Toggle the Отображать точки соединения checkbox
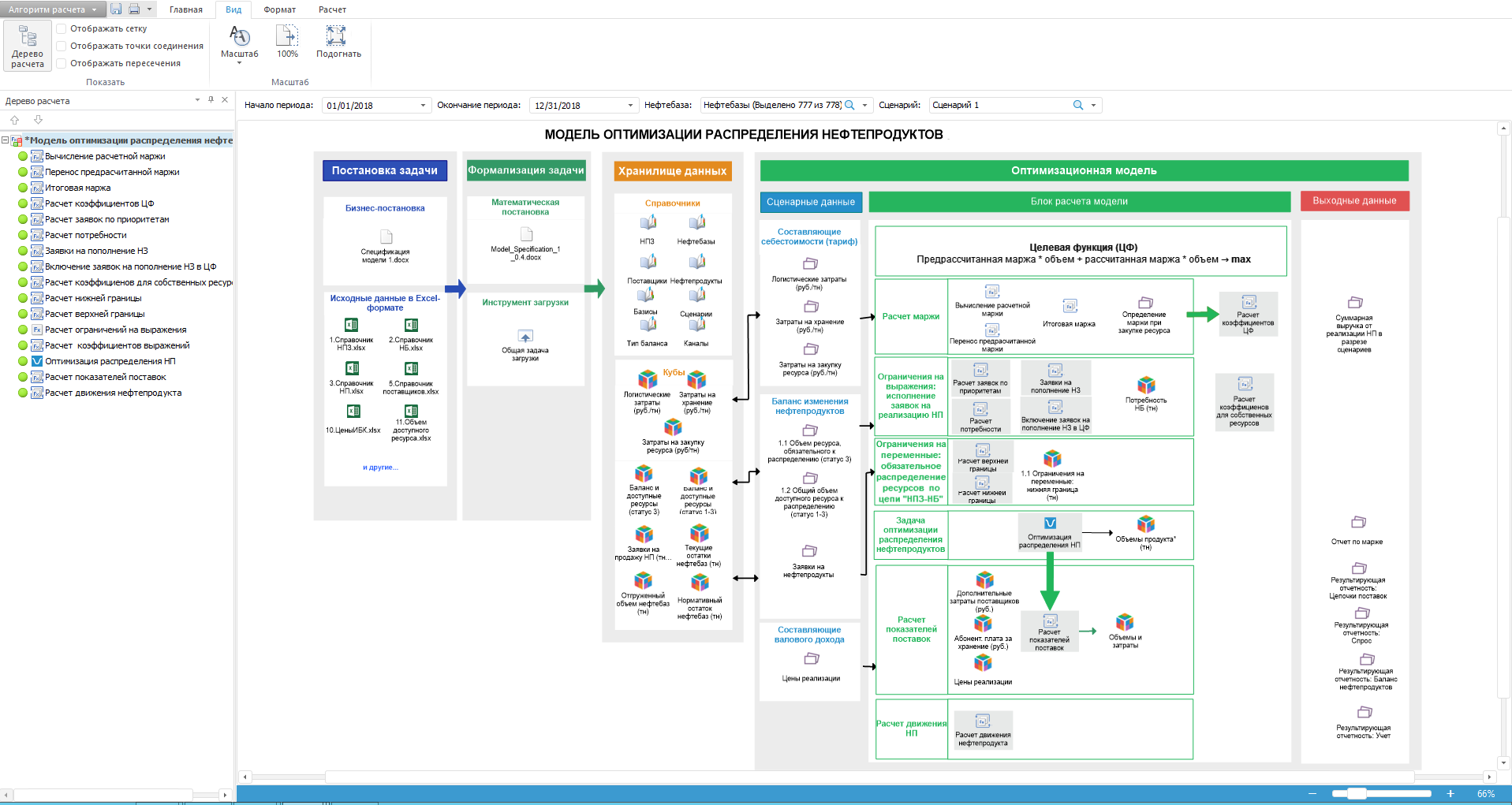 [x=62, y=46]
